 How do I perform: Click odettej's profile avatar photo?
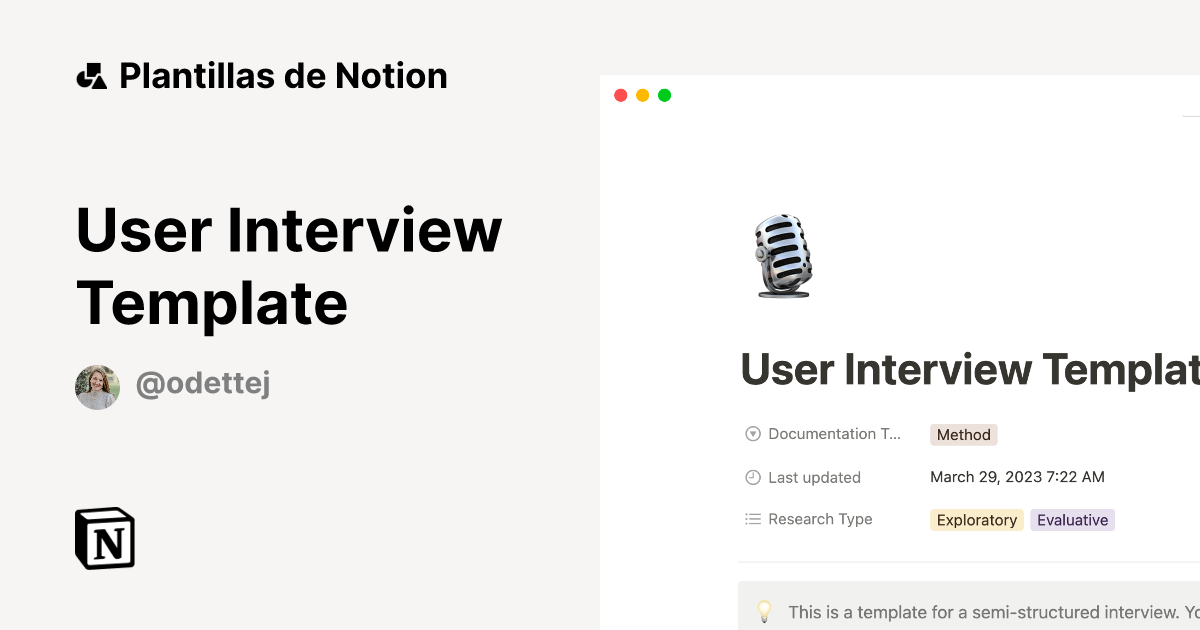tap(97, 387)
